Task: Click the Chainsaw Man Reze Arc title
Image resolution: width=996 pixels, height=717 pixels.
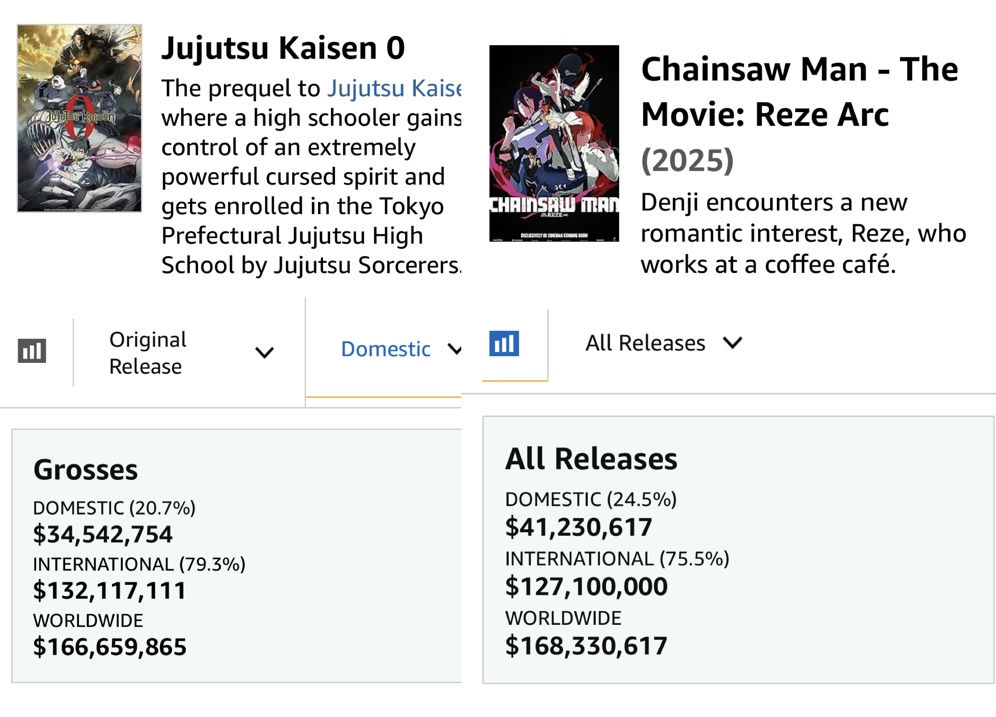Action: pyautogui.click(x=799, y=91)
